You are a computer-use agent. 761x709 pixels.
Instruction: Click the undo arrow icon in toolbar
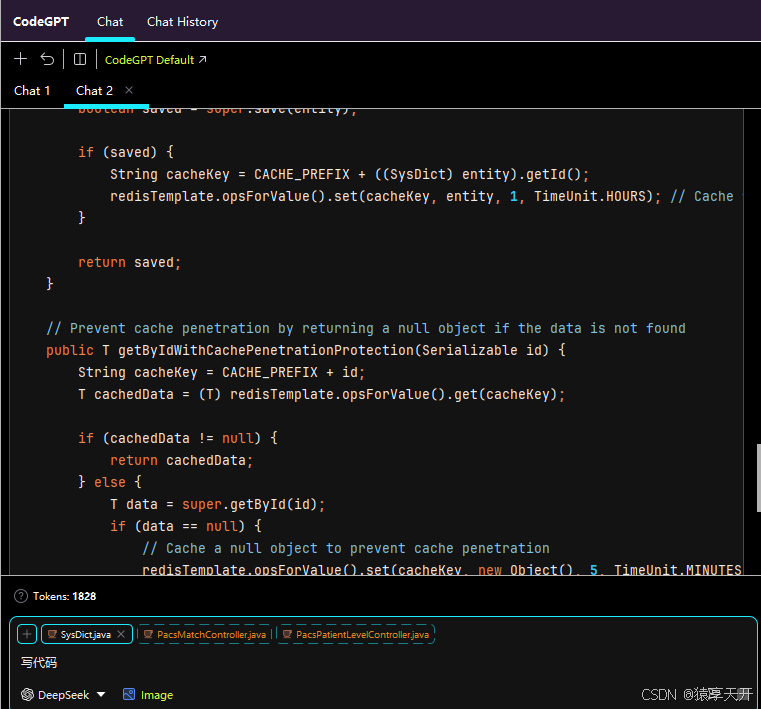[47, 59]
